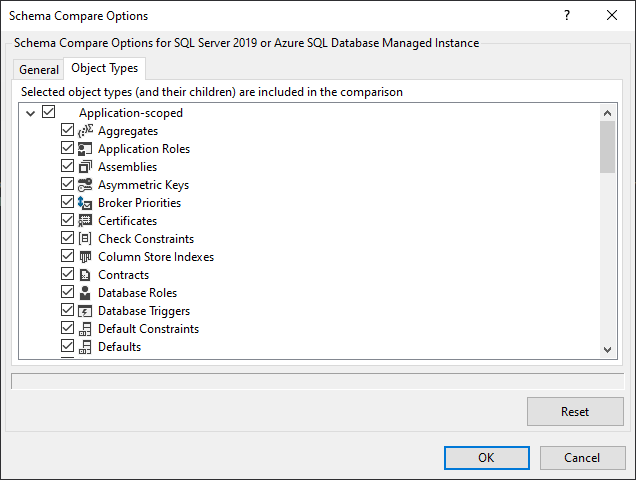This screenshot has width=636, height=480.
Task: Click the empty description box below the list
Action: (318, 381)
